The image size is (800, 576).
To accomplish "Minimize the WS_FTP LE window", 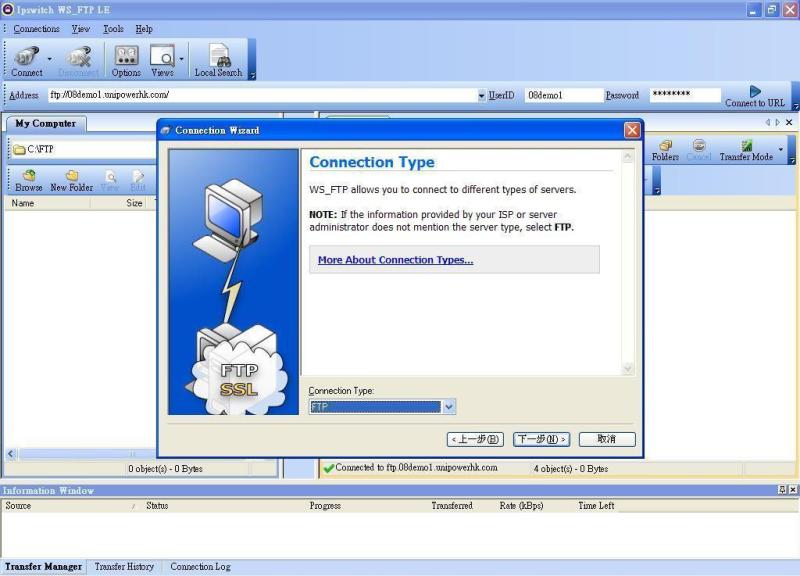I will [x=754, y=10].
